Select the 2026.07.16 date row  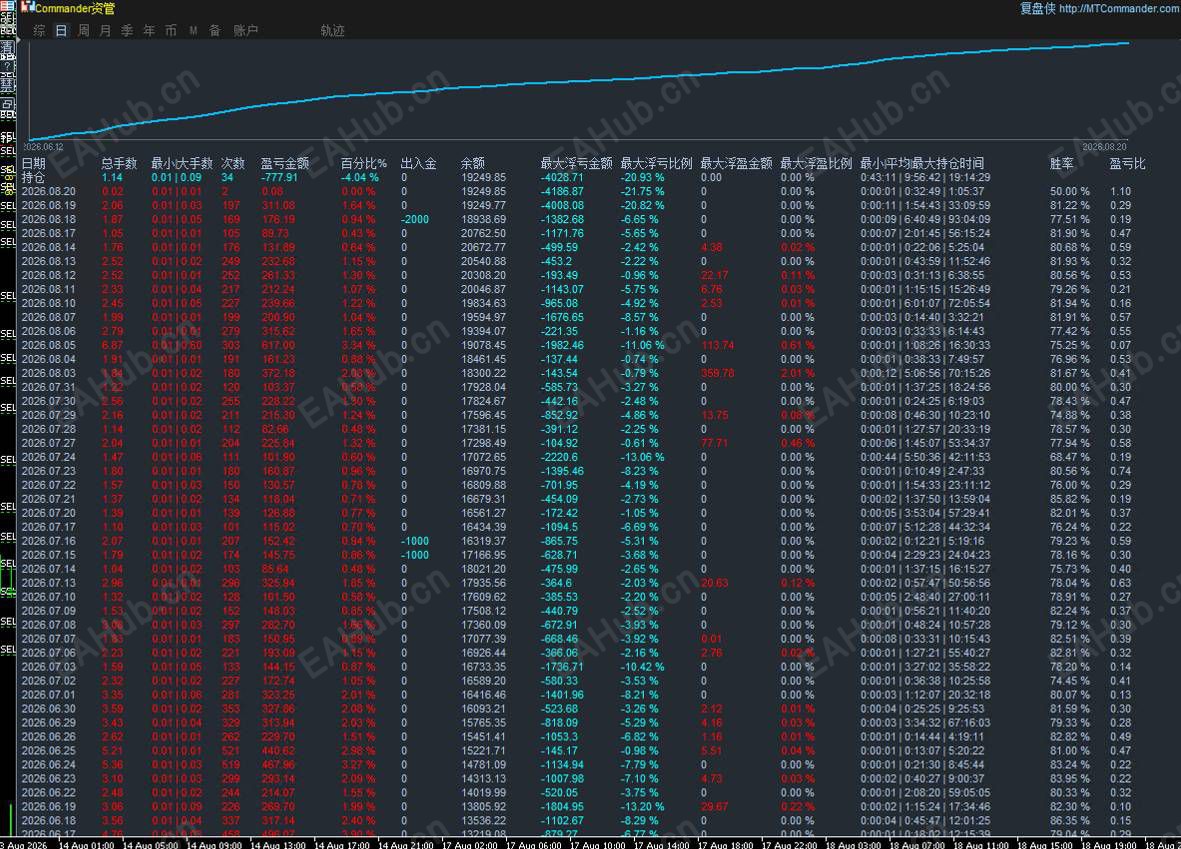pos(49,541)
